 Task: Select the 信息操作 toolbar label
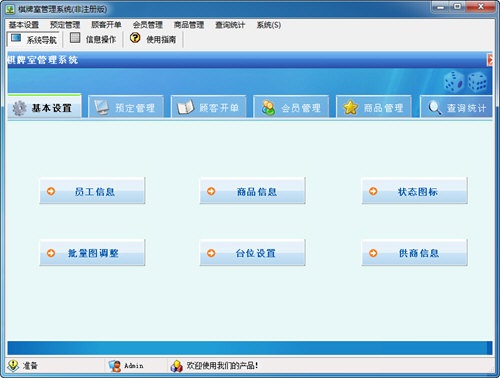(101, 40)
